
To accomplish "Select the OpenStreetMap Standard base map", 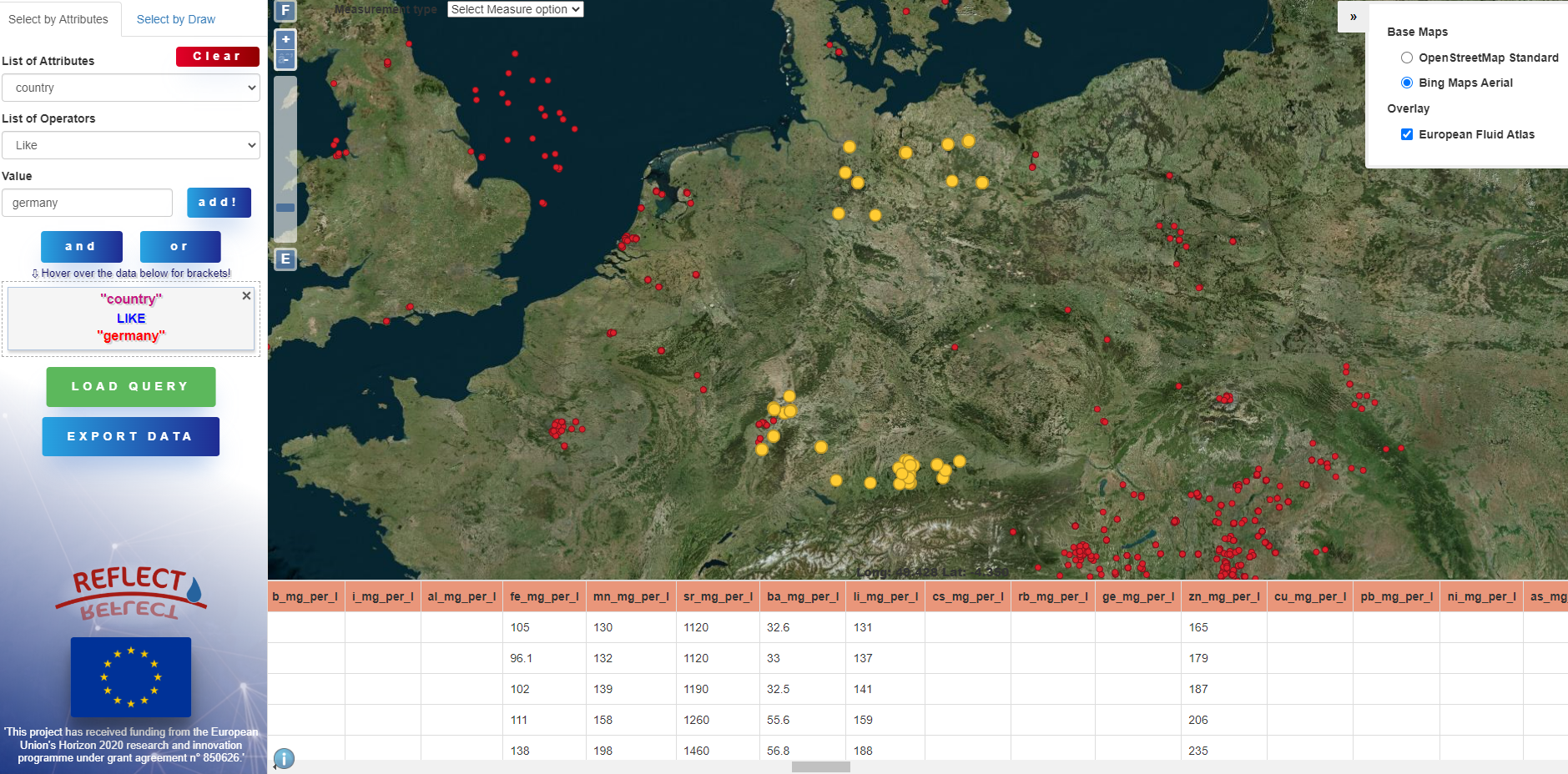I will tap(1407, 58).
